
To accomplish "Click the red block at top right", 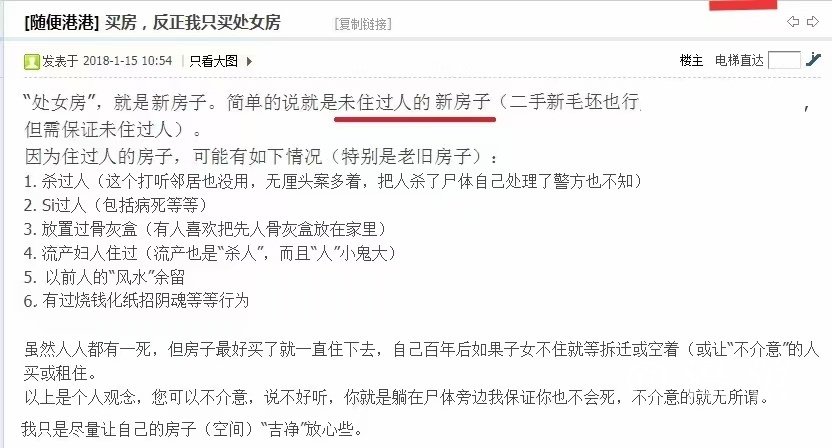I will pyautogui.click(x=743, y=5).
